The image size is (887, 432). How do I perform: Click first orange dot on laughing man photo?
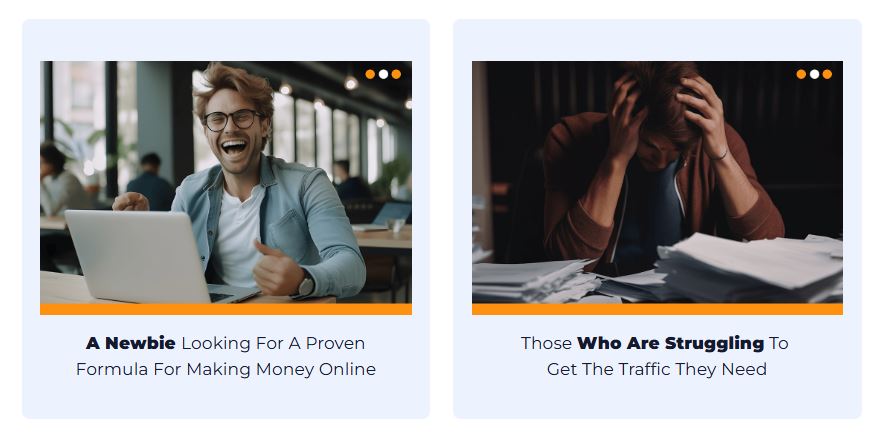click(x=370, y=74)
